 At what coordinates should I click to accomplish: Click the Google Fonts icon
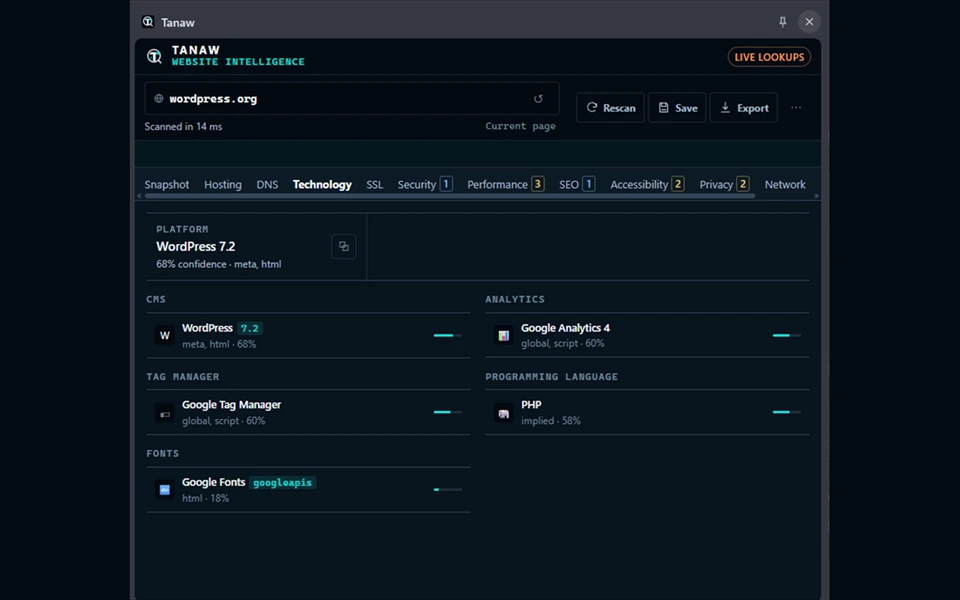coord(165,489)
